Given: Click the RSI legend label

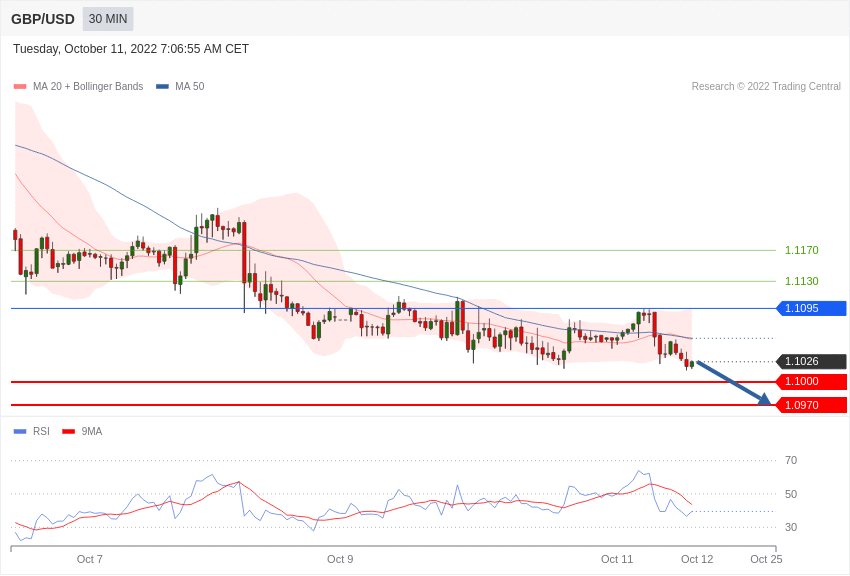Looking at the screenshot, I should (41, 432).
